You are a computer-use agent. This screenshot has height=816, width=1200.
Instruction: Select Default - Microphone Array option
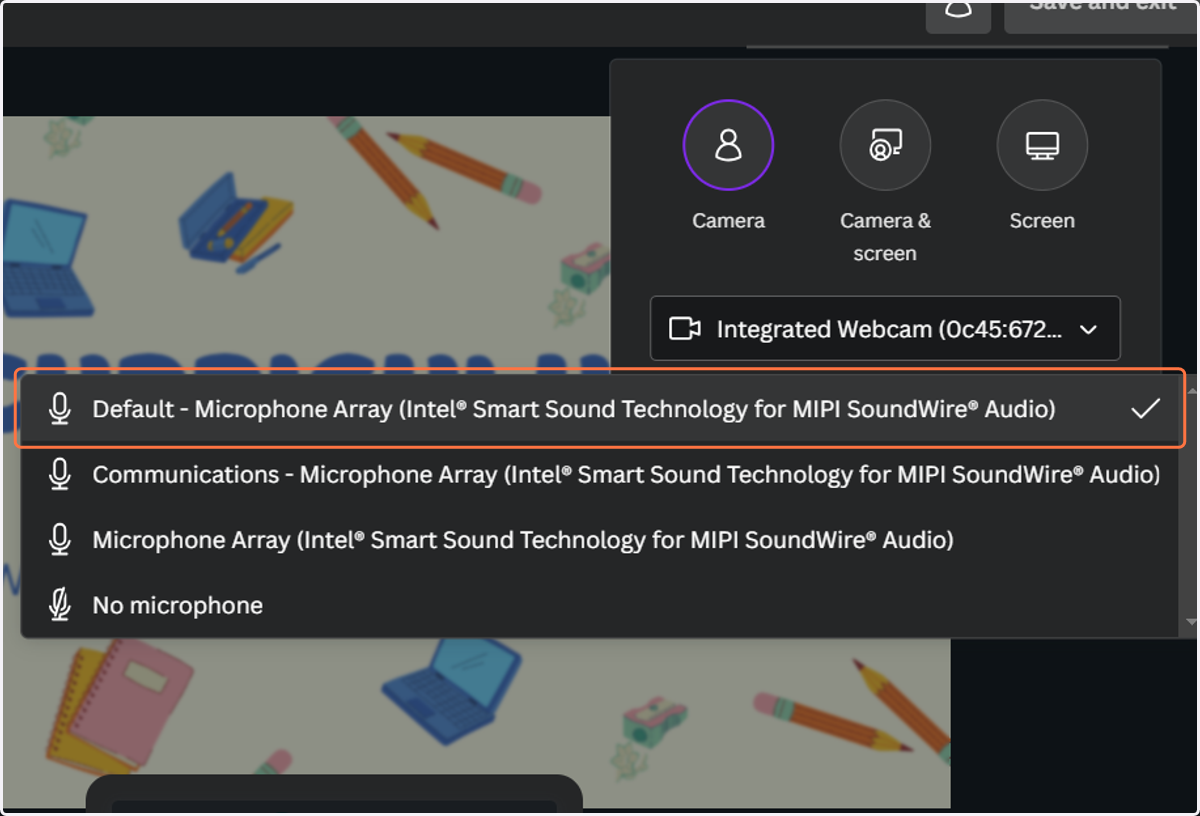point(601,408)
